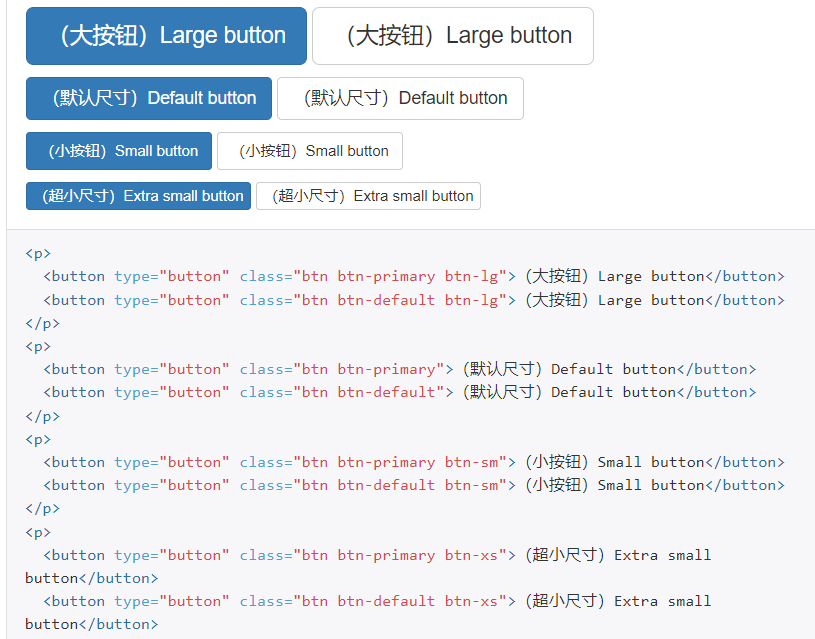Click the blue Extra small button
The height and width of the screenshot is (639, 815).
click(138, 196)
